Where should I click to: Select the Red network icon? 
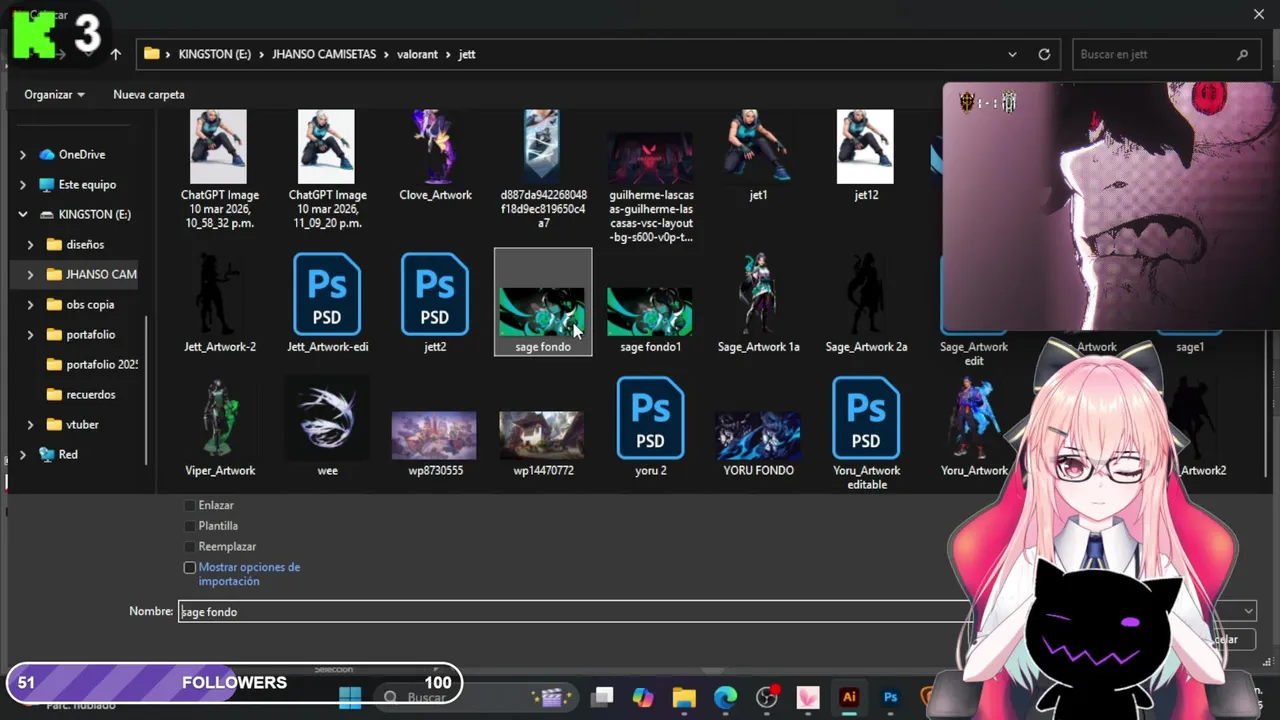point(47,454)
